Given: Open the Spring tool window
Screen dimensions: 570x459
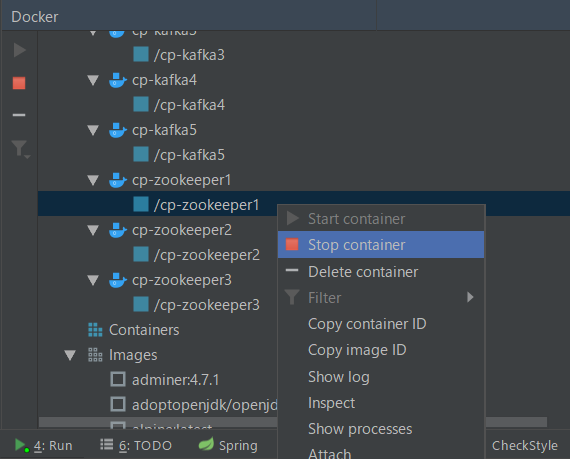Looking at the screenshot, I should tap(228, 445).
